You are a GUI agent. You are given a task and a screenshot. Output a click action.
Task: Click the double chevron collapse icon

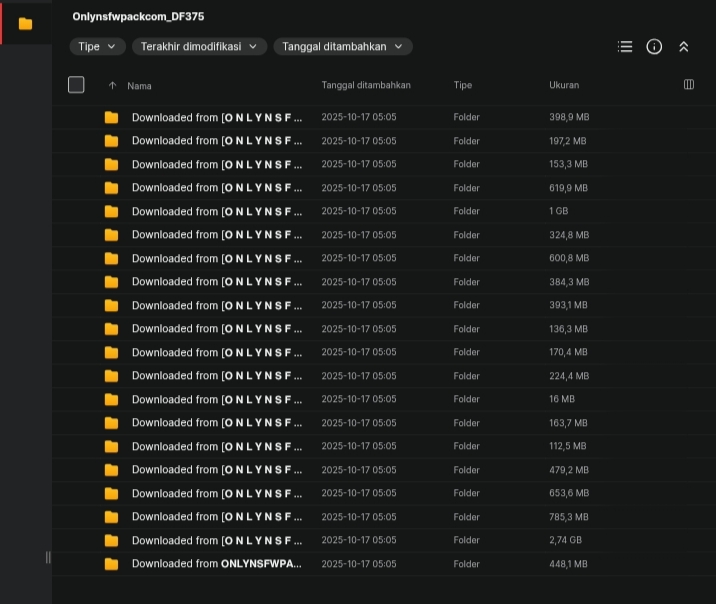point(684,46)
